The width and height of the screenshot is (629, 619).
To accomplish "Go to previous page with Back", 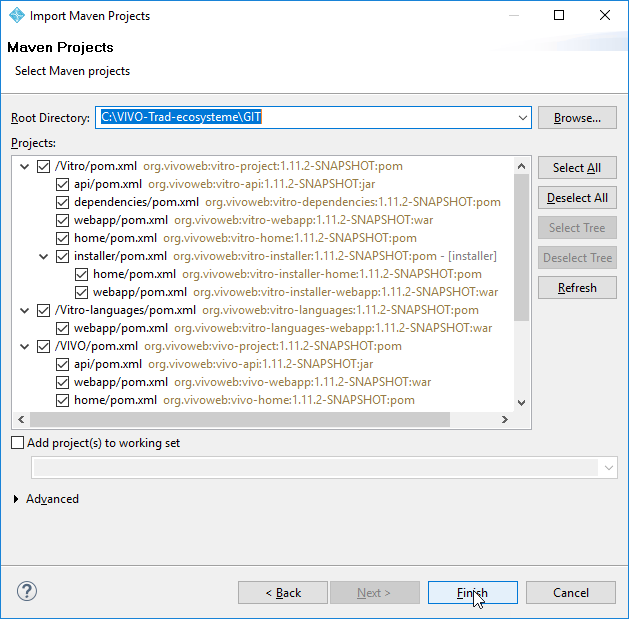I will click(x=283, y=593).
